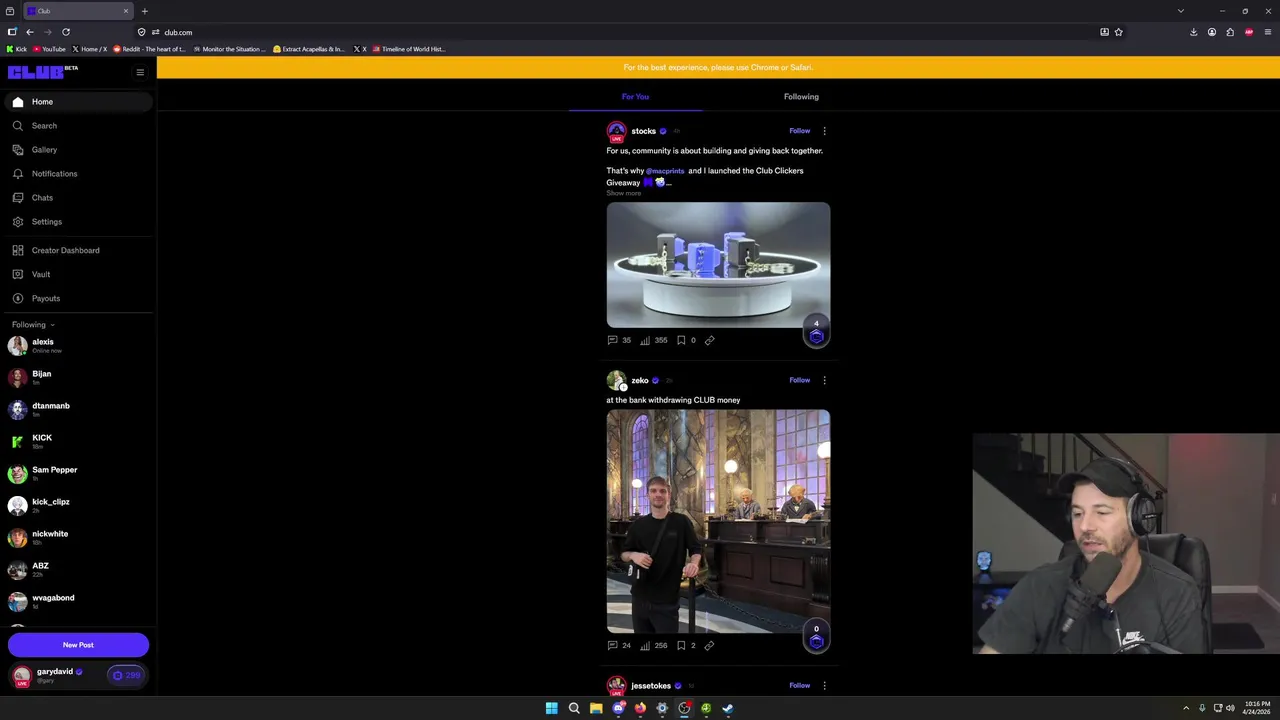Open the list all tabs chevron
Image resolution: width=1280 pixels, height=720 pixels.
pos(1181,11)
